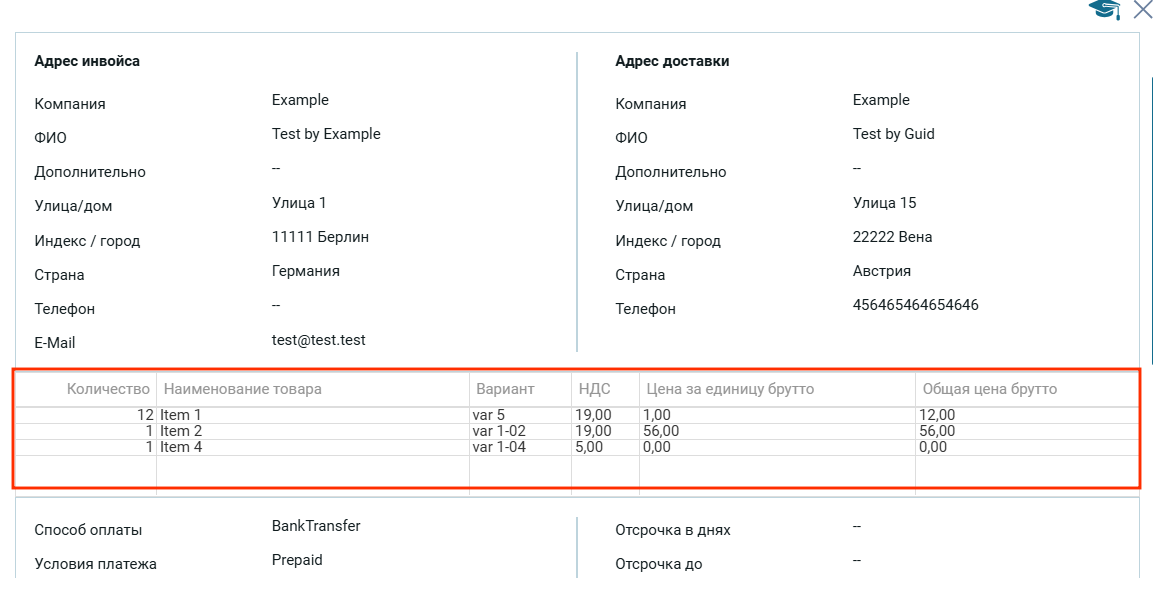Select the Item 4 row
Viewport: 1153px width, 594px height.
[x=181, y=447]
